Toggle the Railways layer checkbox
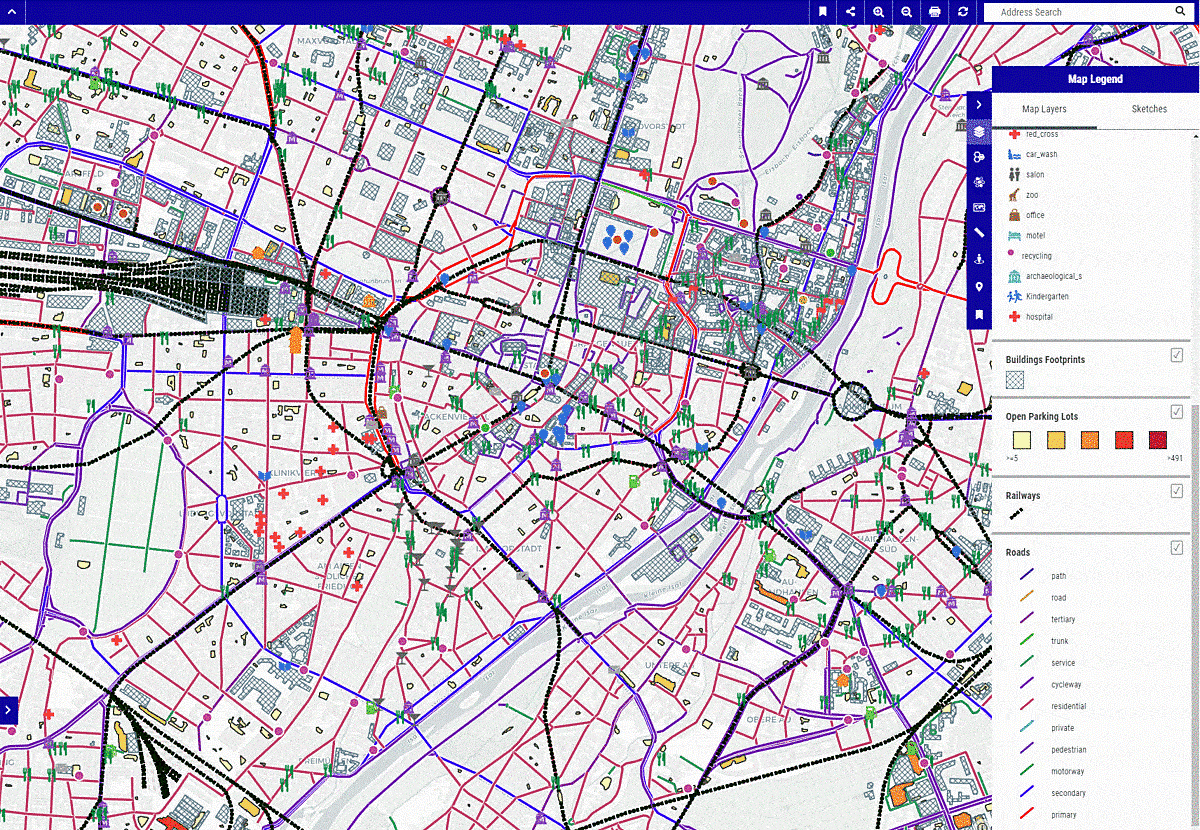This screenshot has width=1200, height=830. click(x=1177, y=490)
